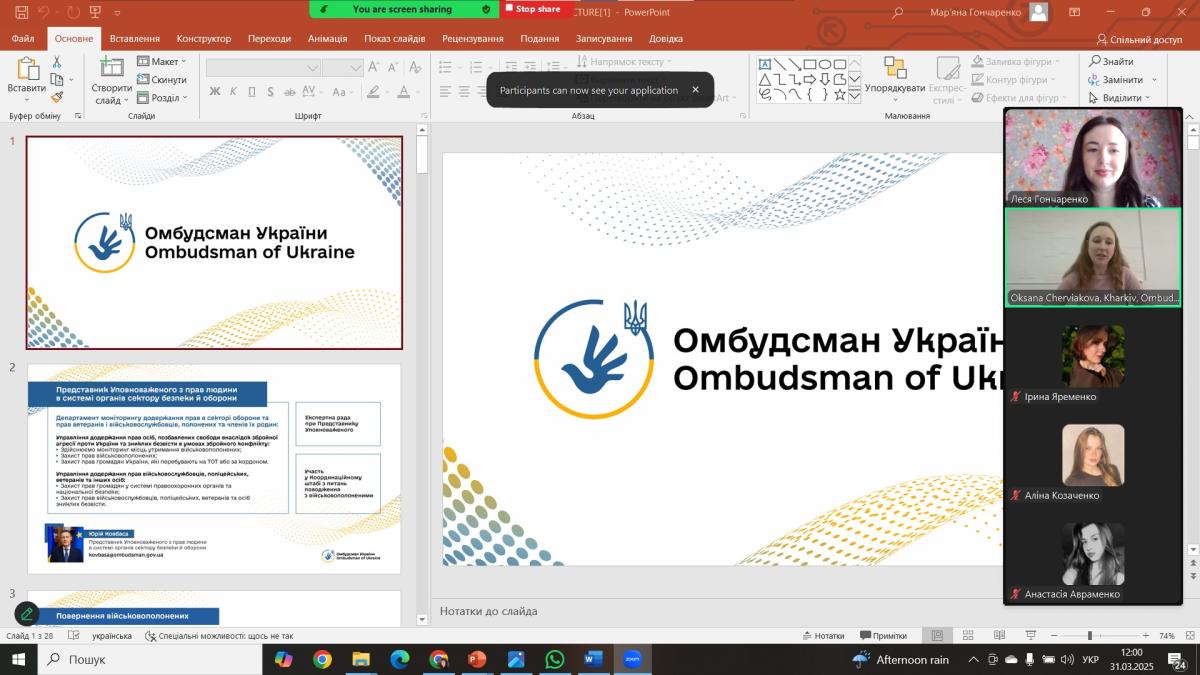Image resolution: width=1200 pixels, height=675 pixels.
Task: Open the Вставлення (Insert) ribbon tab
Action: coord(134,39)
